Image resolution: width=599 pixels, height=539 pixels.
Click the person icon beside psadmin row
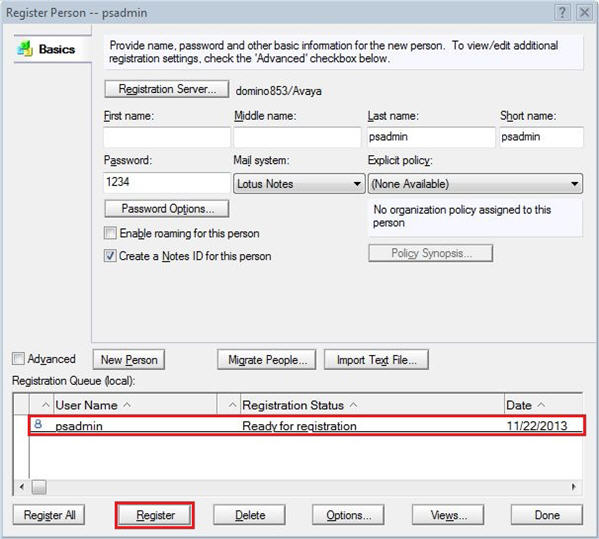click(x=38, y=424)
